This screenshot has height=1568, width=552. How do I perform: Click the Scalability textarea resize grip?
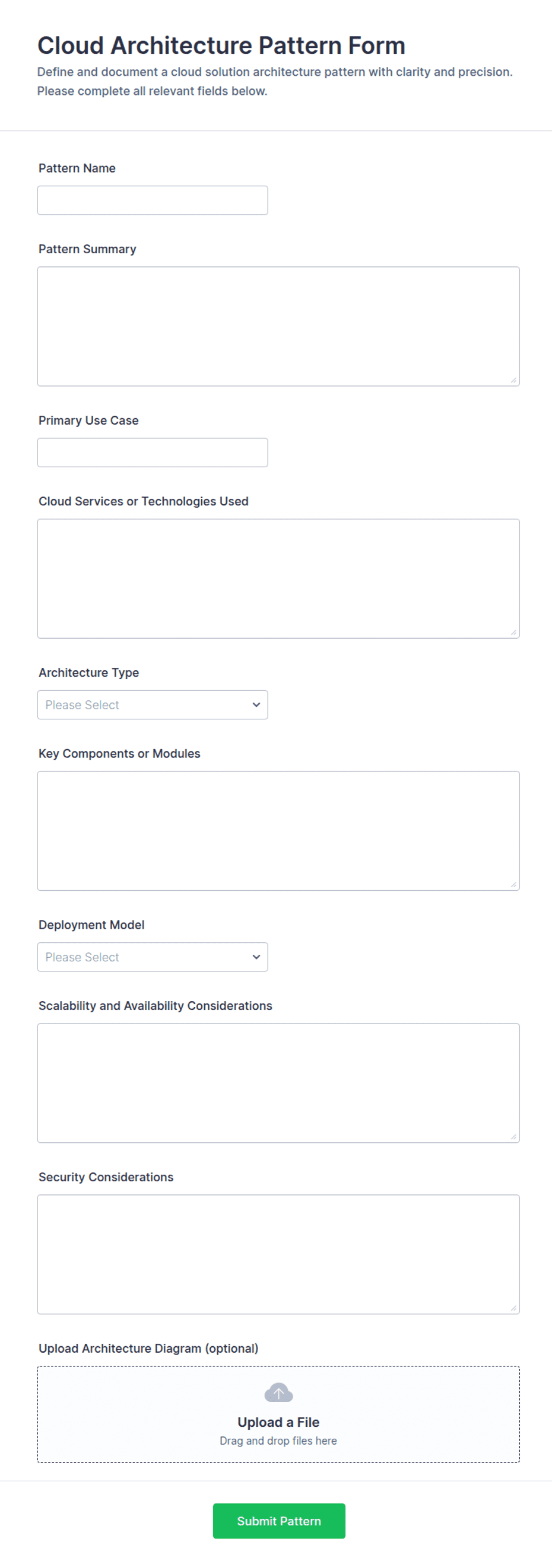tap(513, 1136)
